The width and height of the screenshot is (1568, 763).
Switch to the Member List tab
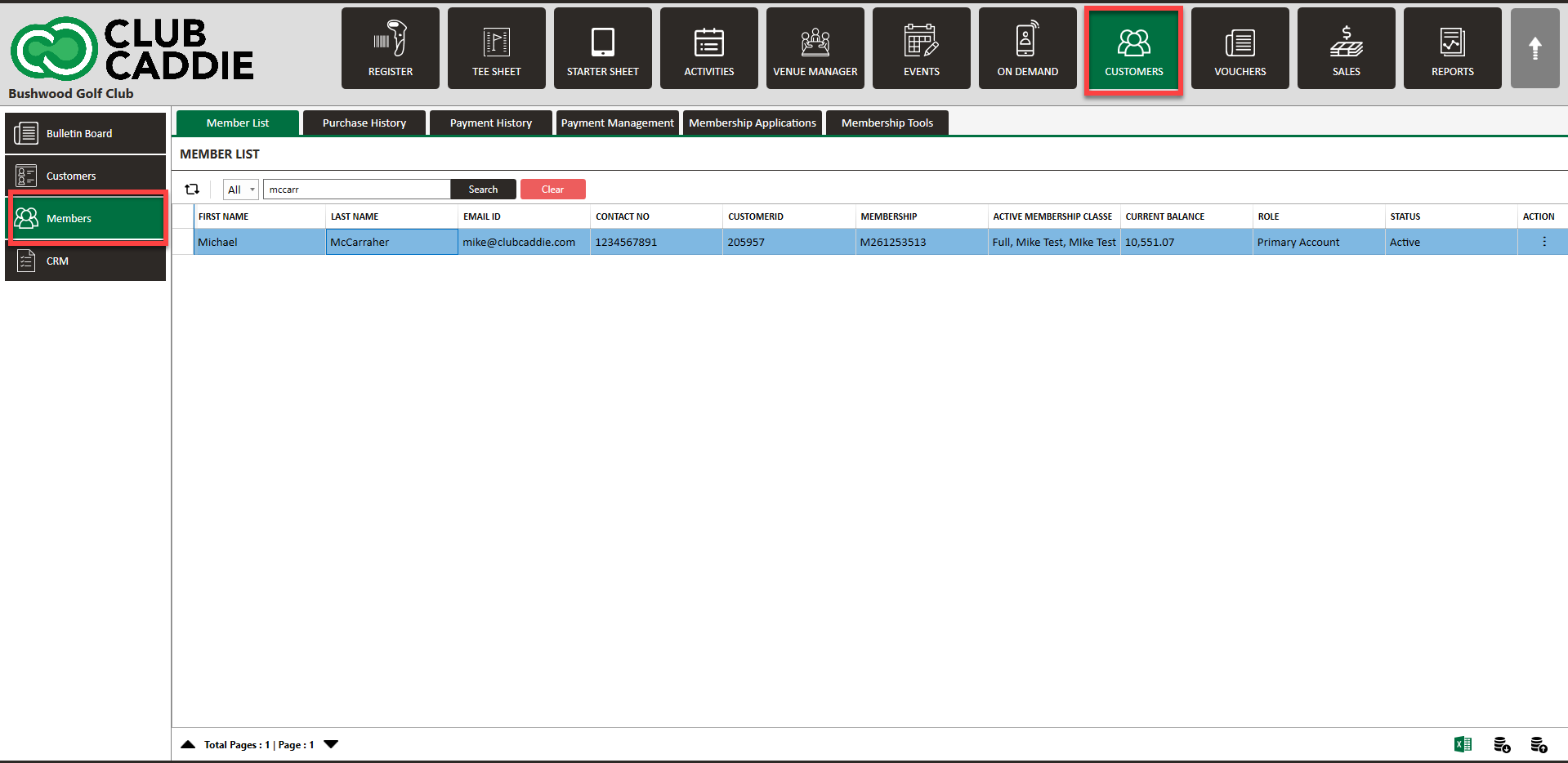point(238,123)
